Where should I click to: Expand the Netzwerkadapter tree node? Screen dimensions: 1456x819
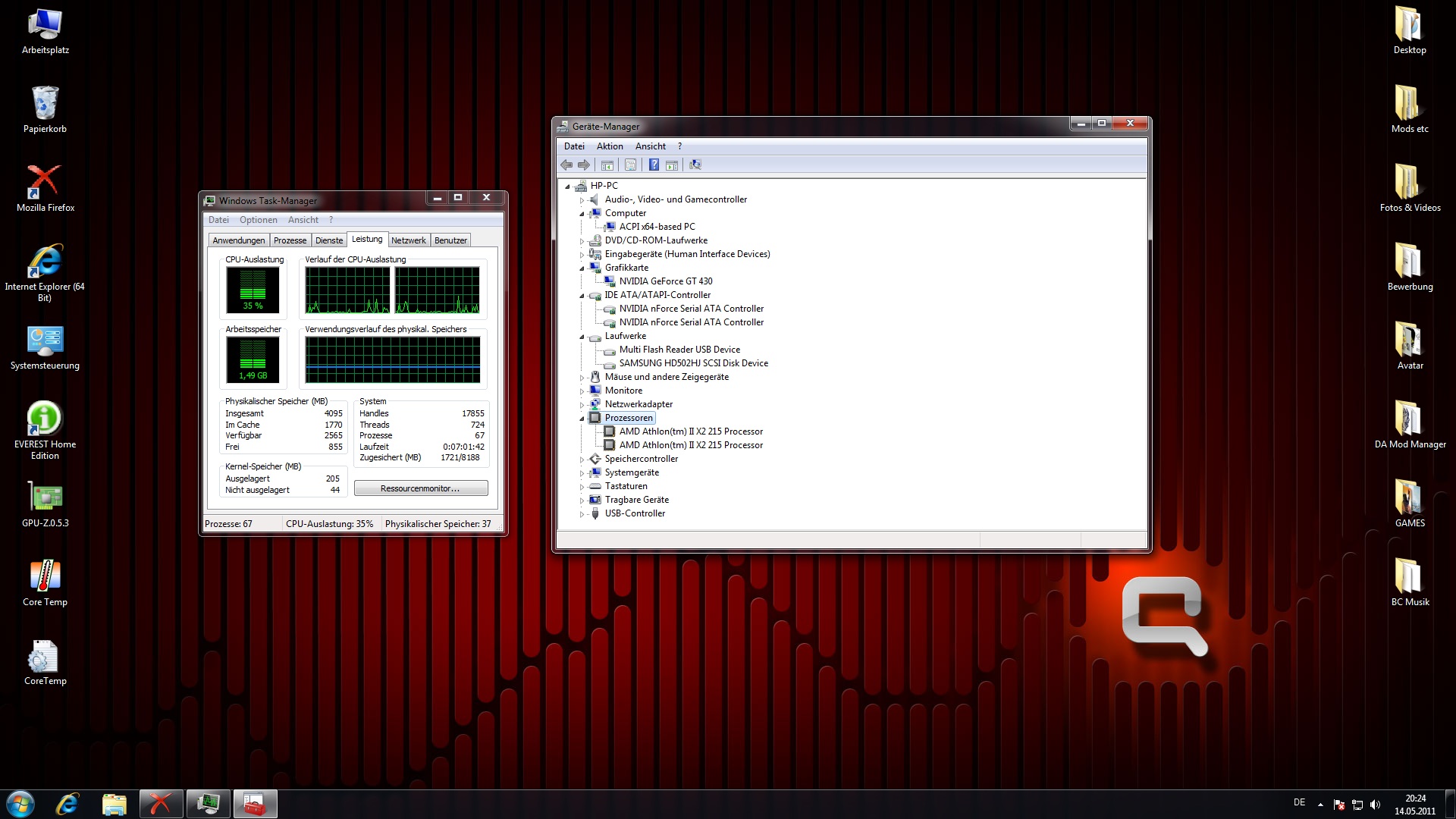582,404
